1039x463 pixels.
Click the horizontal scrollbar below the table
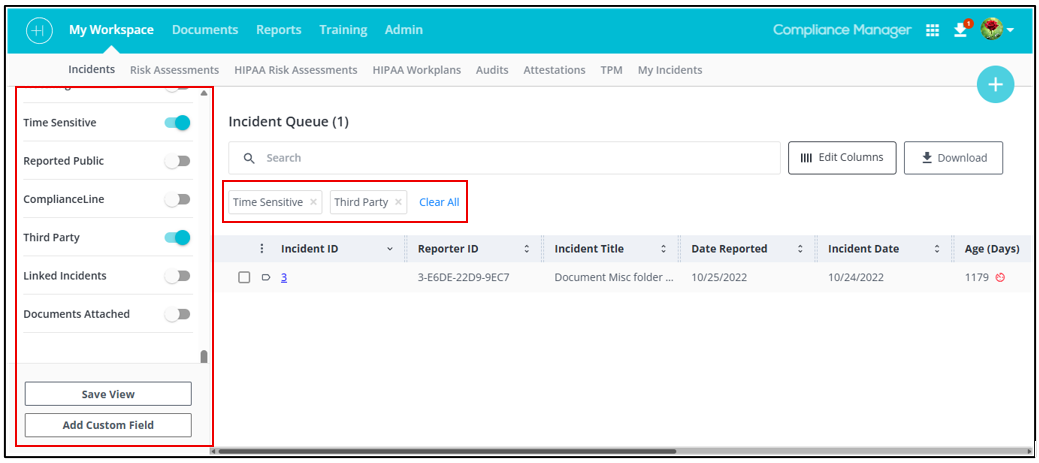click(447, 451)
